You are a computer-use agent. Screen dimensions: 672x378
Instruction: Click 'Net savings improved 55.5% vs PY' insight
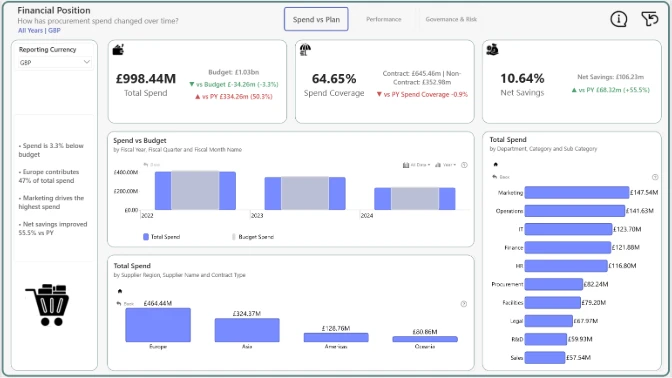(53, 228)
